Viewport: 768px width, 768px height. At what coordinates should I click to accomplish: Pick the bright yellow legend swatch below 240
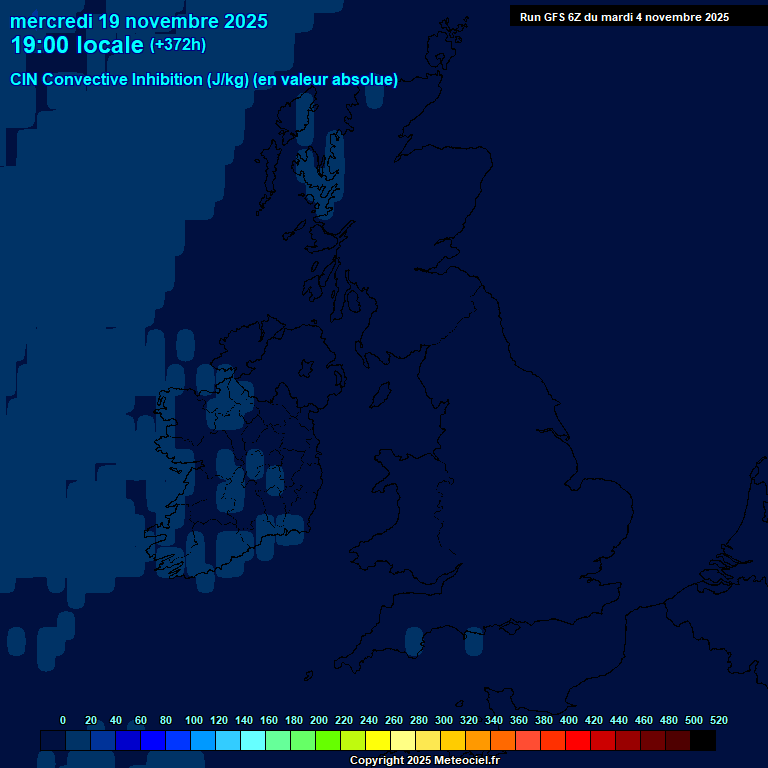(x=377, y=741)
